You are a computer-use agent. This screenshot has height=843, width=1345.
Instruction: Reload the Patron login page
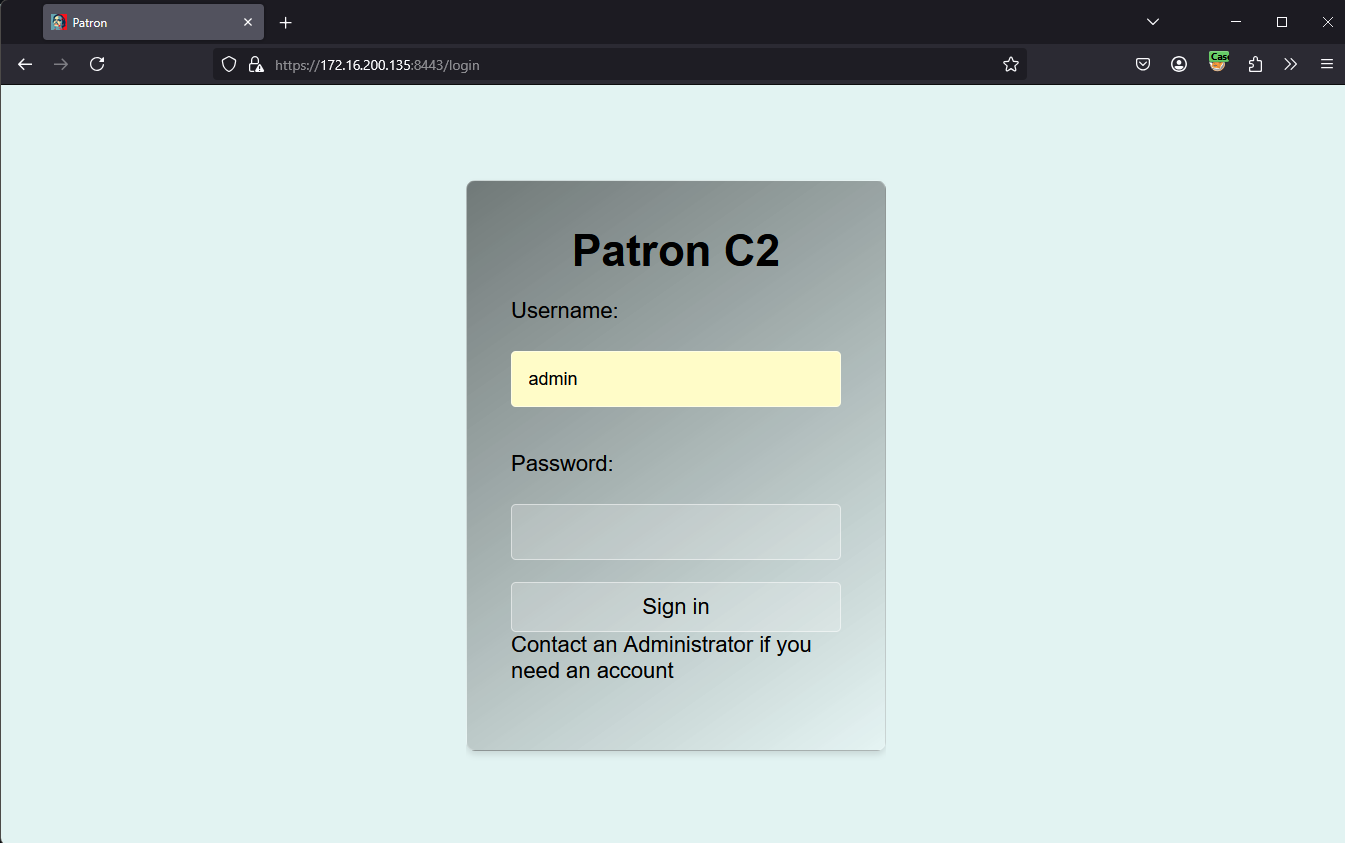[x=97, y=64]
